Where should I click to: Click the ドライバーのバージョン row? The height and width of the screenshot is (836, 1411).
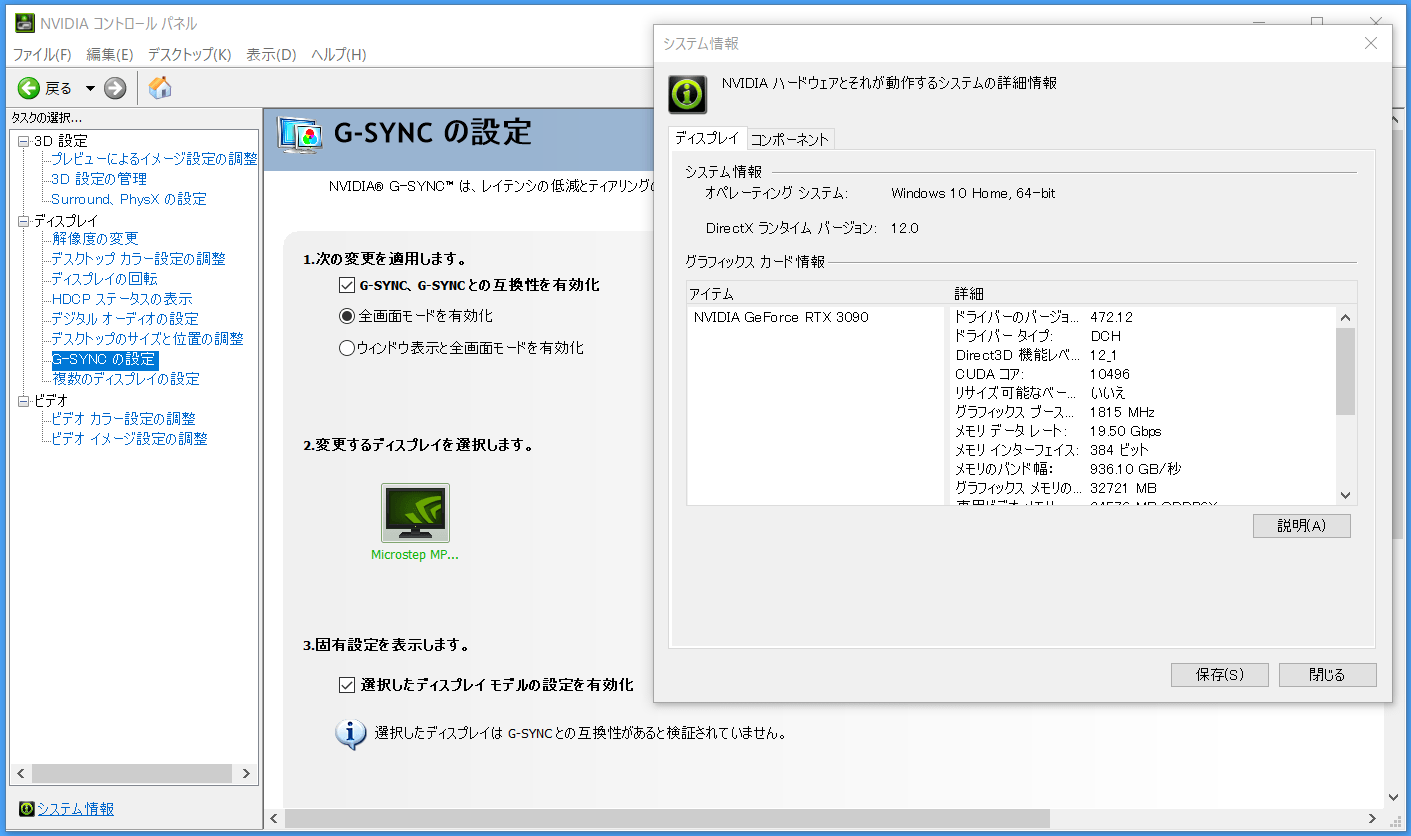1143,317
